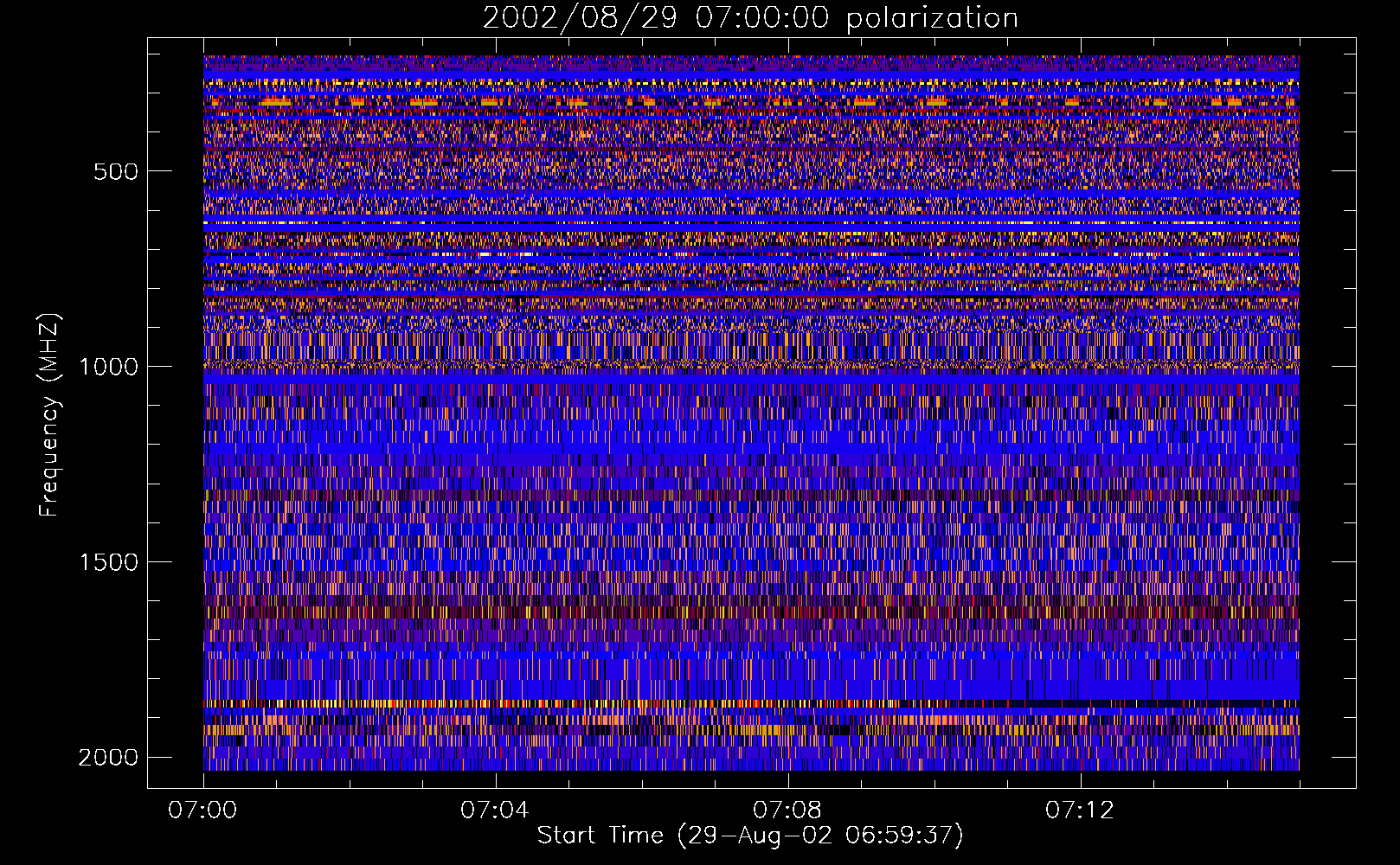Click the 07:08 time tick label
The height and width of the screenshot is (865, 1400).
tap(787, 811)
